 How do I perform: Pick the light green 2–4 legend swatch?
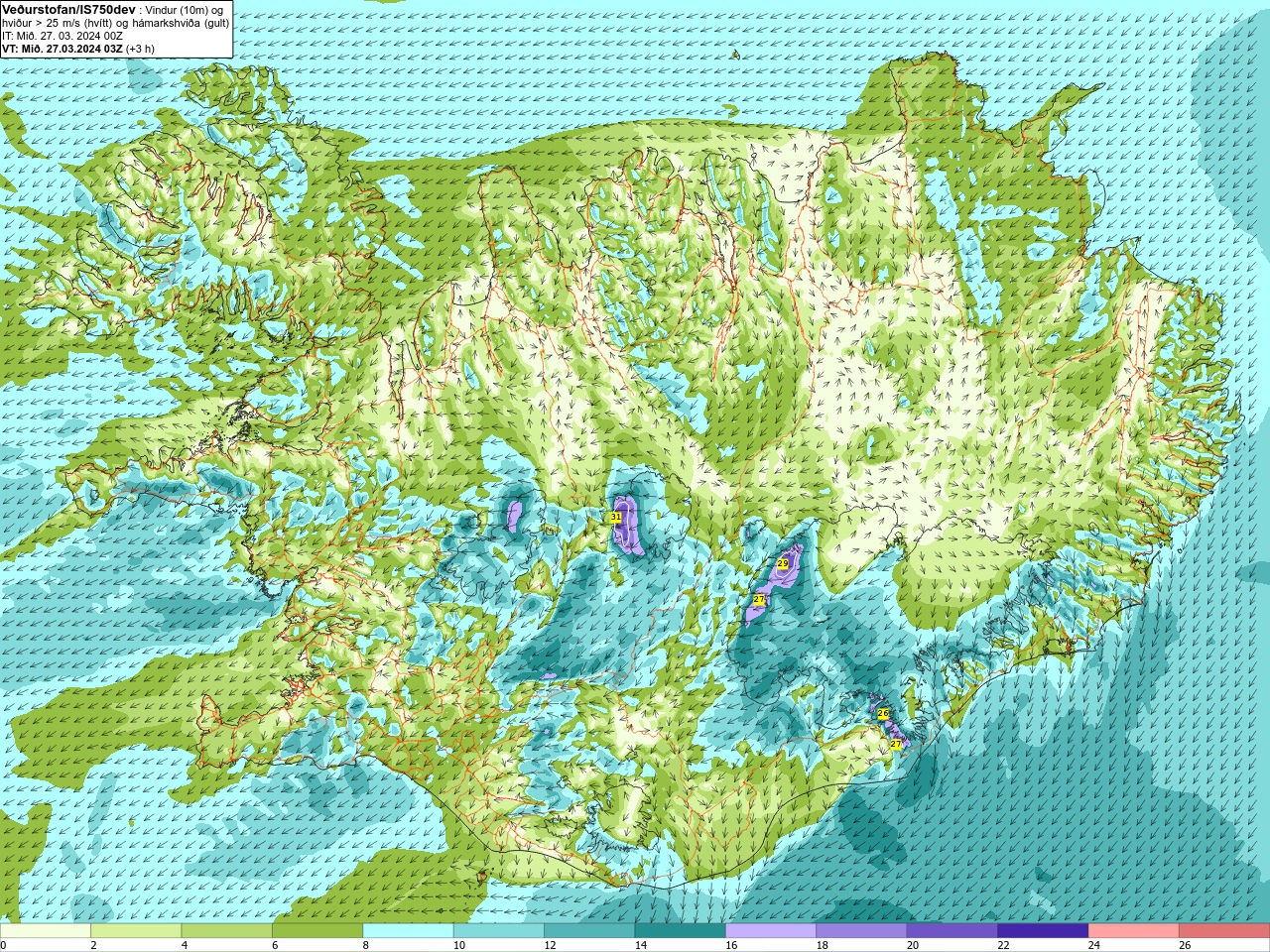136,931
